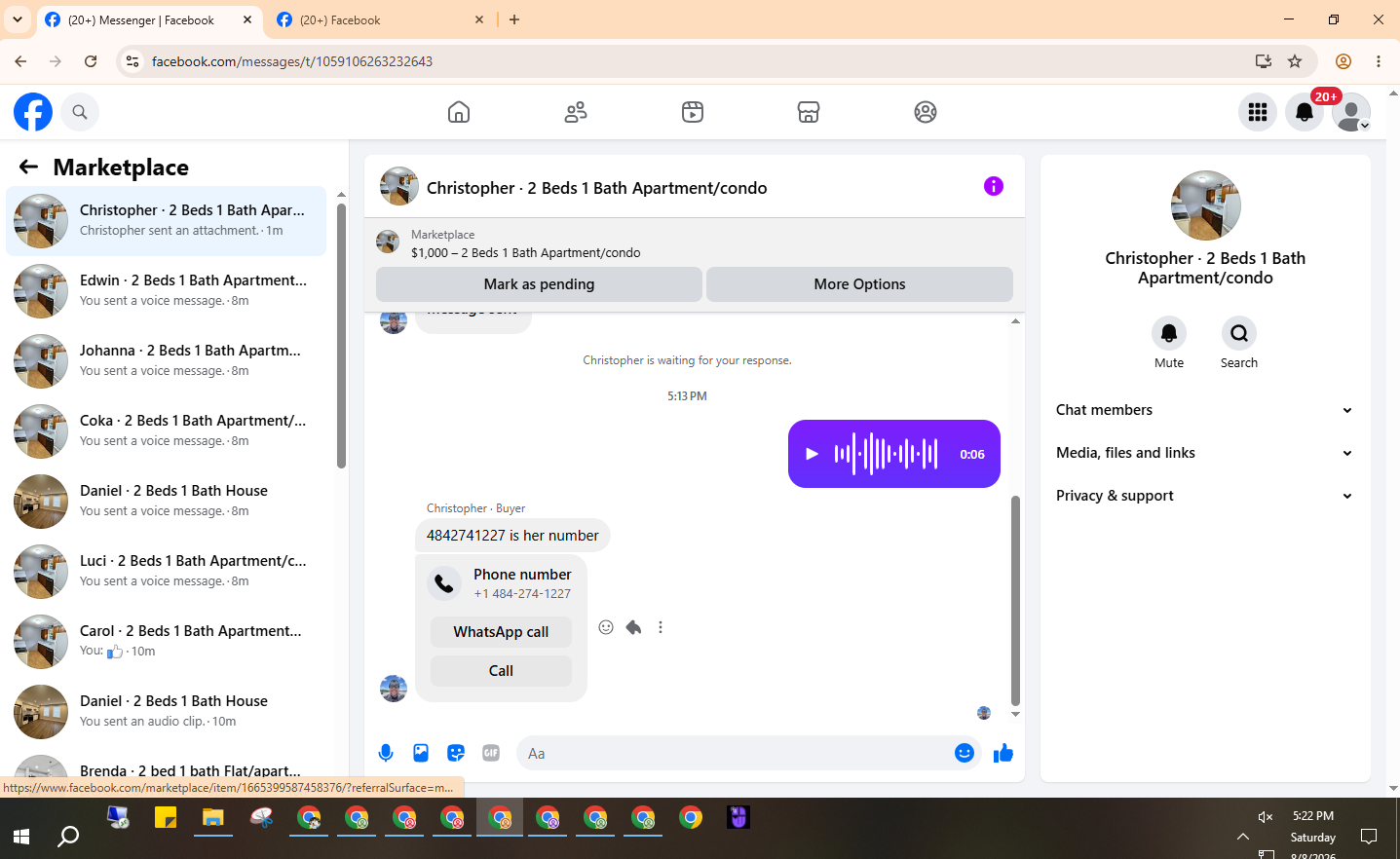This screenshot has height=859, width=1400.
Task: Switch to the second (20+) Facebook tab
Action: (381, 19)
